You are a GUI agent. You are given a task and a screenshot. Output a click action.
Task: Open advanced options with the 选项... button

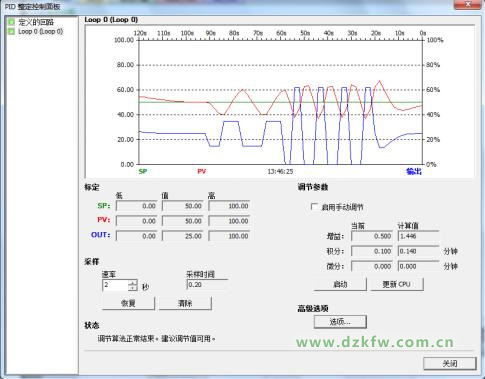pyautogui.click(x=340, y=322)
